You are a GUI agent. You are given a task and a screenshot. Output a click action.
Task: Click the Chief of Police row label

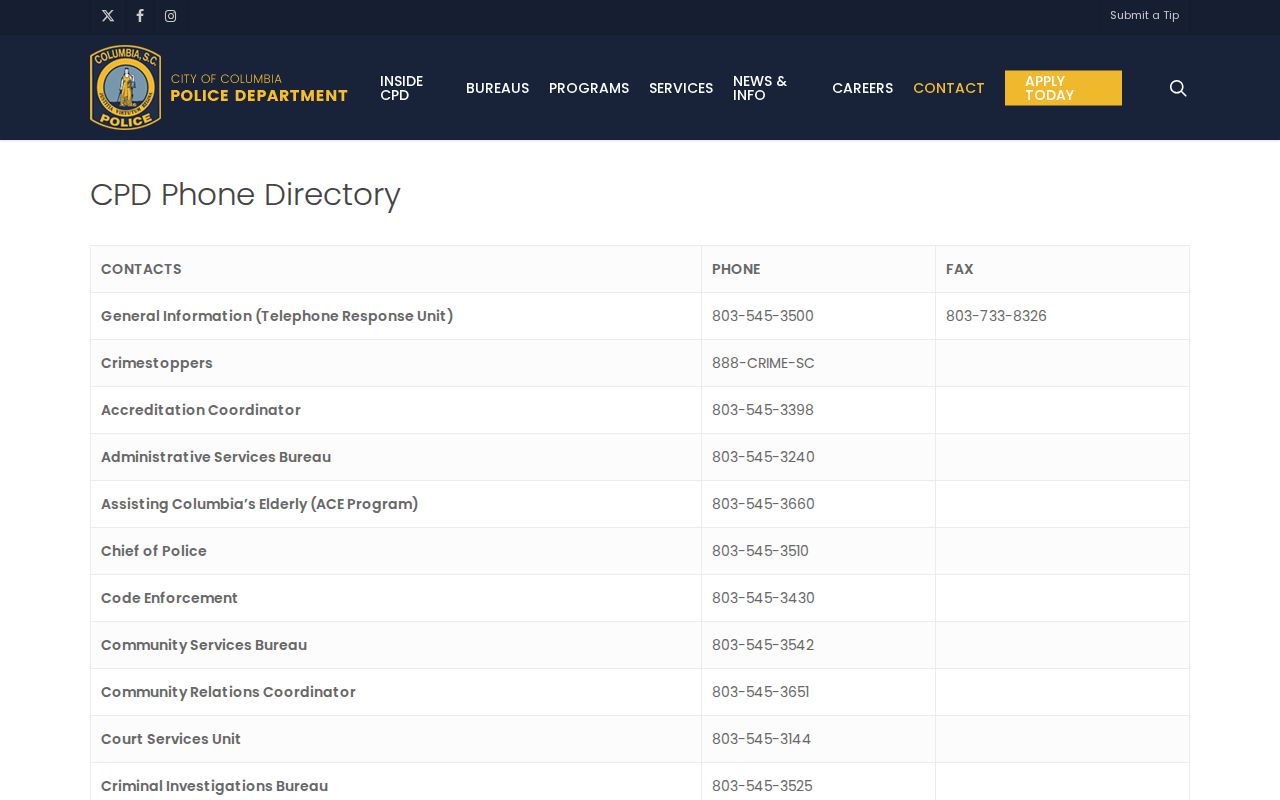point(154,551)
